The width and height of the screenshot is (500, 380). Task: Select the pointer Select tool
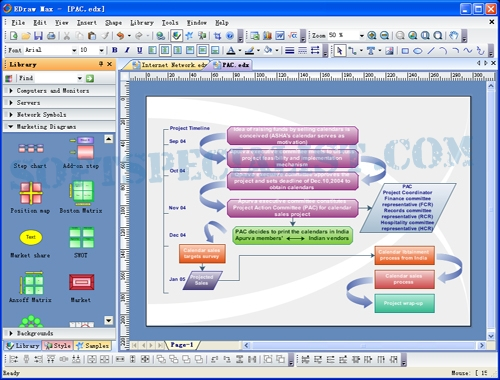339,51
